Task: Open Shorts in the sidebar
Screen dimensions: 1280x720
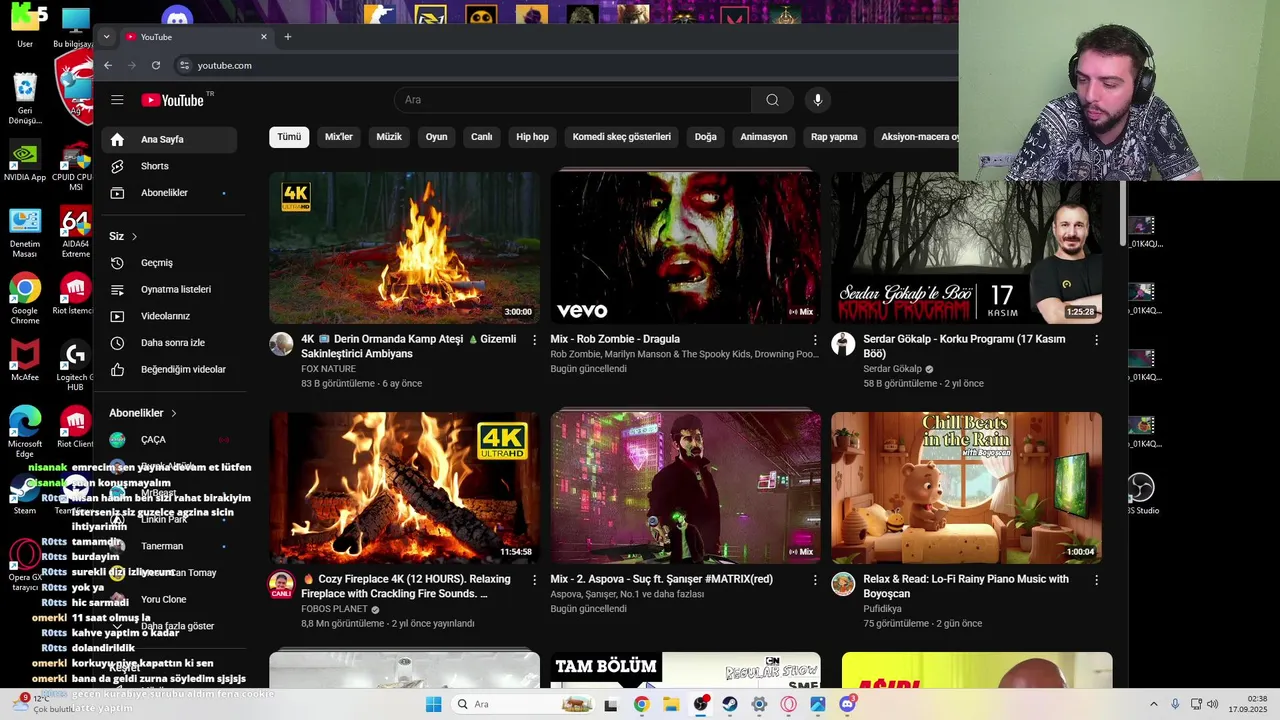Action: (169, 166)
